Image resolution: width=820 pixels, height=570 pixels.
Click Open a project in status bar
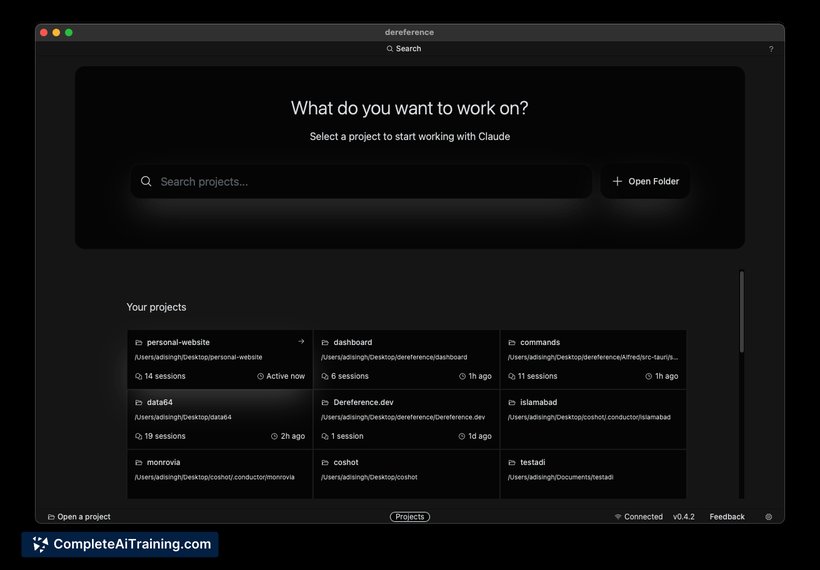pos(79,517)
